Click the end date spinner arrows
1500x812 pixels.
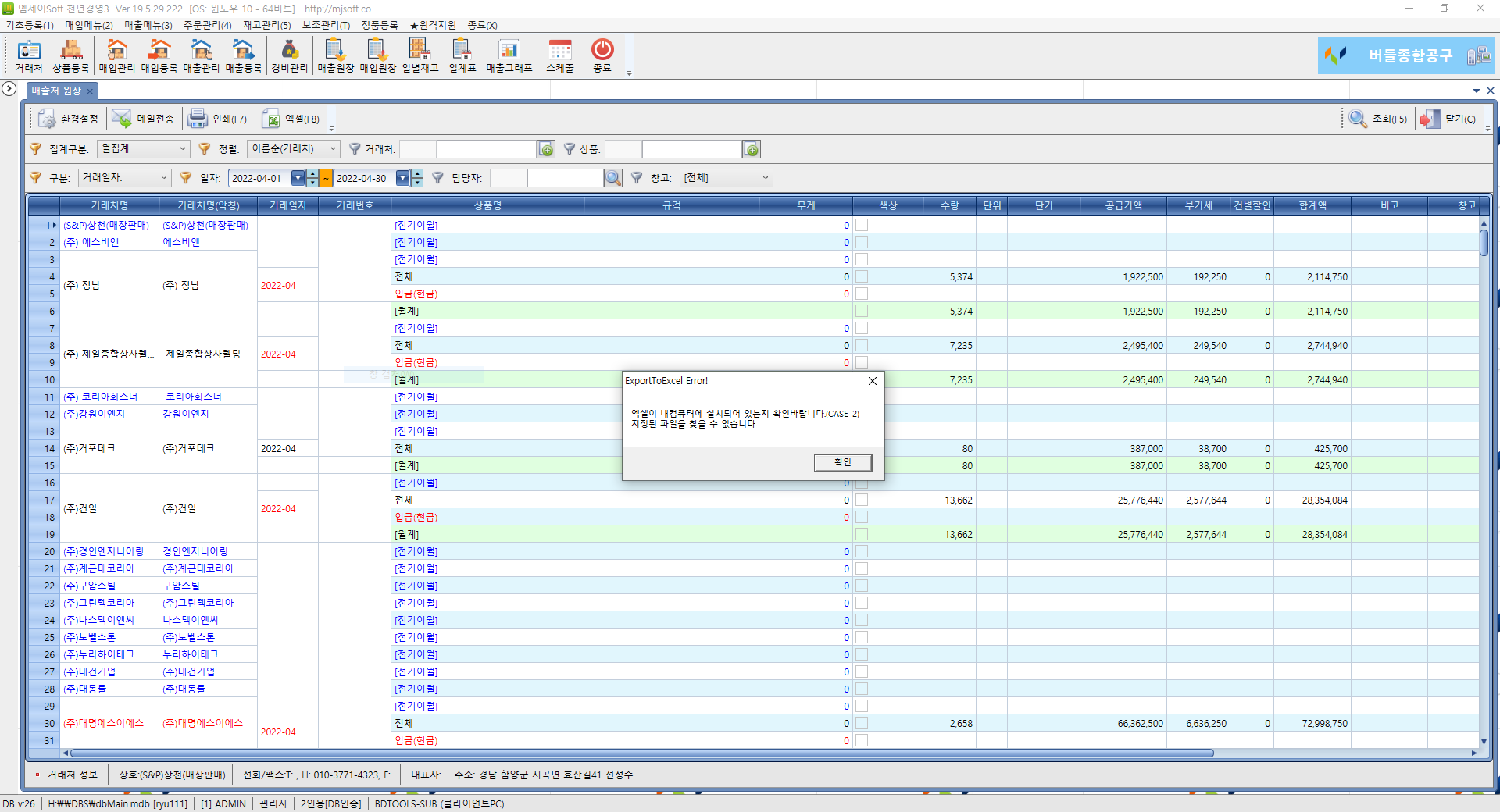coord(417,178)
